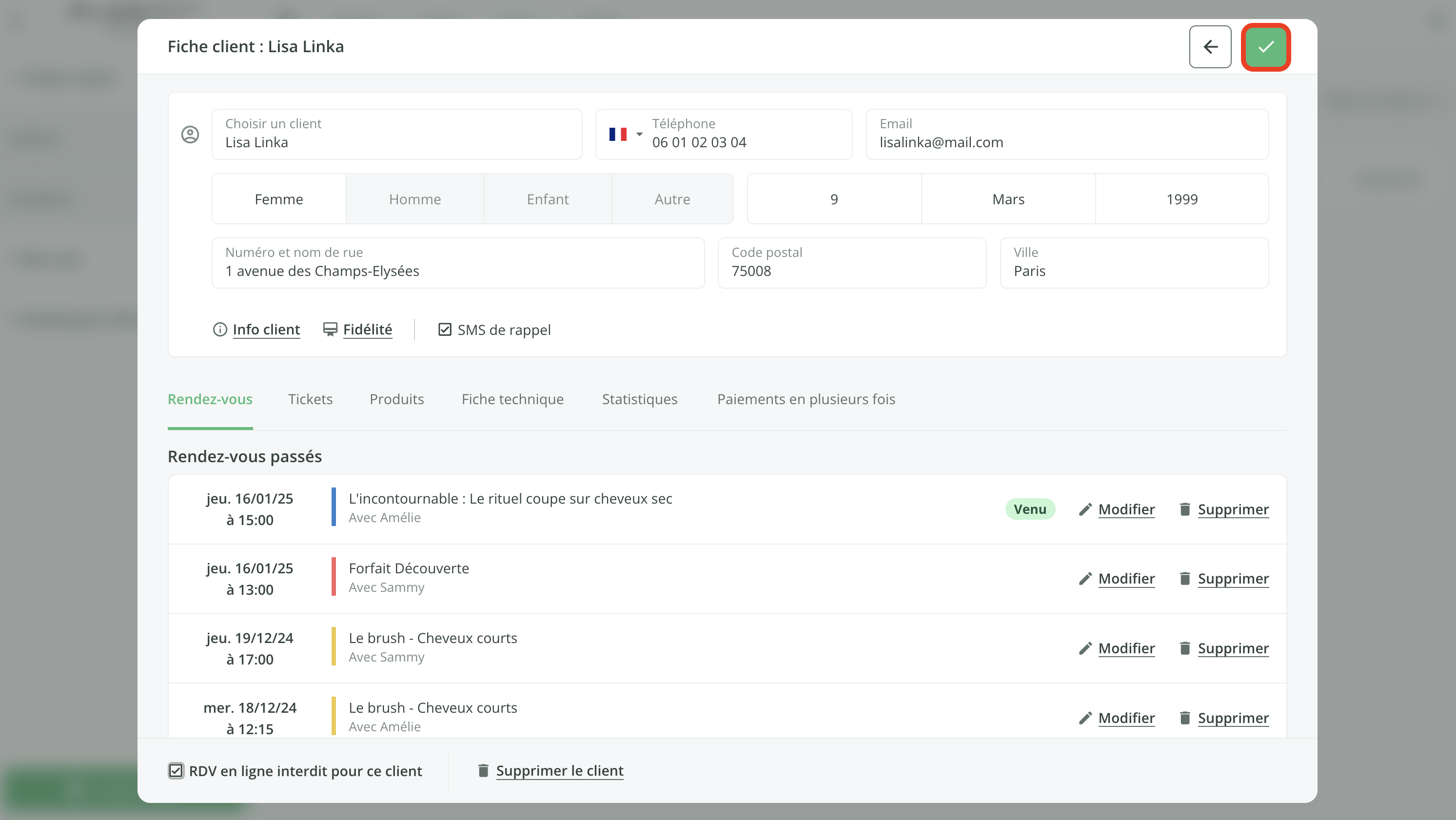Open the birth month Mars selector
1456x820 pixels.
[1008, 199]
